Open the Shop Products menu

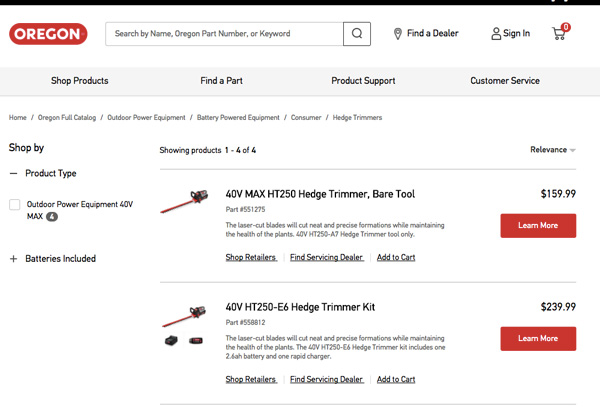(79, 81)
